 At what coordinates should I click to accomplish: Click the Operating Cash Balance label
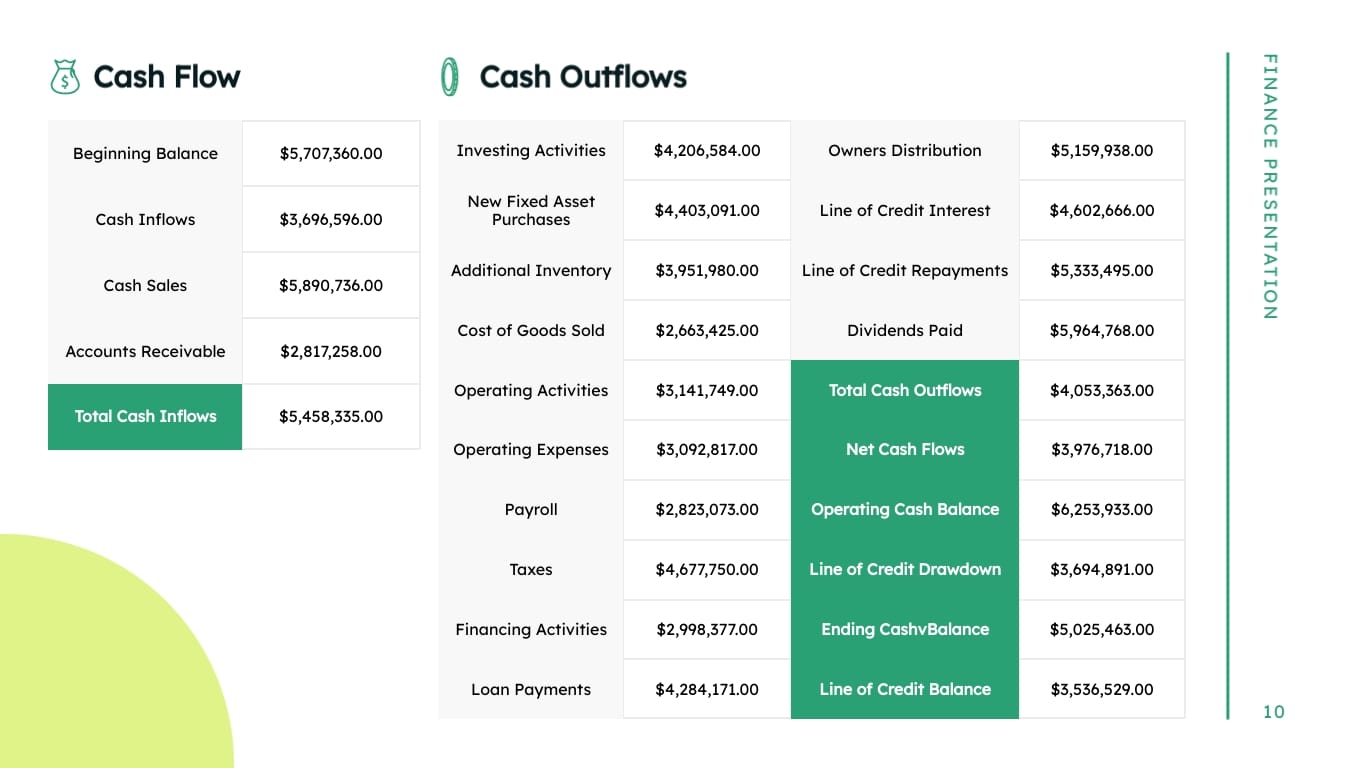coord(905,510)
